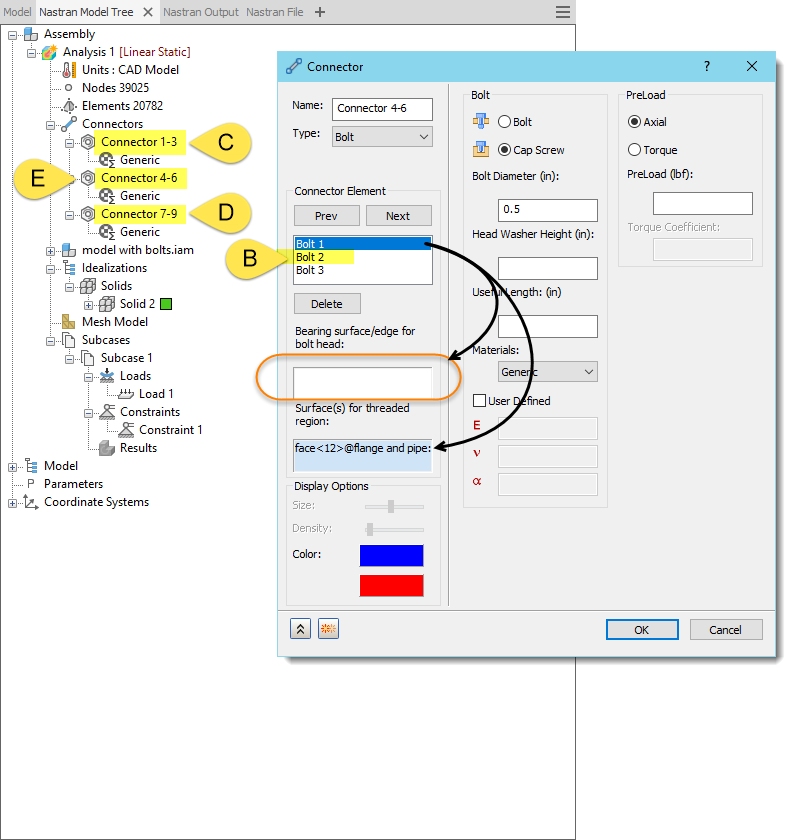Click the Elements icon in the tree
Viewport: 796px width, 840px height.
(x=69, y=106)
